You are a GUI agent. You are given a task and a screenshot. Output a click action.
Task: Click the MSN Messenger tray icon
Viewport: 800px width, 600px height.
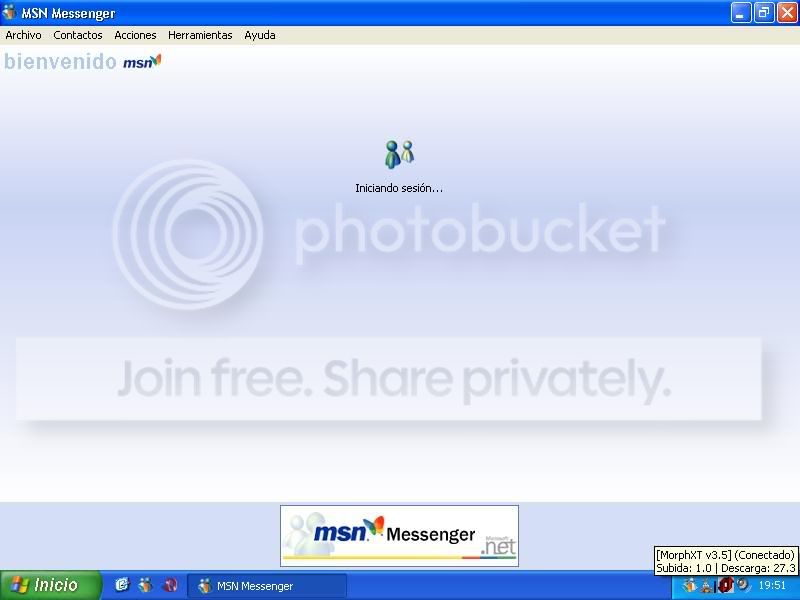click(x=689, y=585)
